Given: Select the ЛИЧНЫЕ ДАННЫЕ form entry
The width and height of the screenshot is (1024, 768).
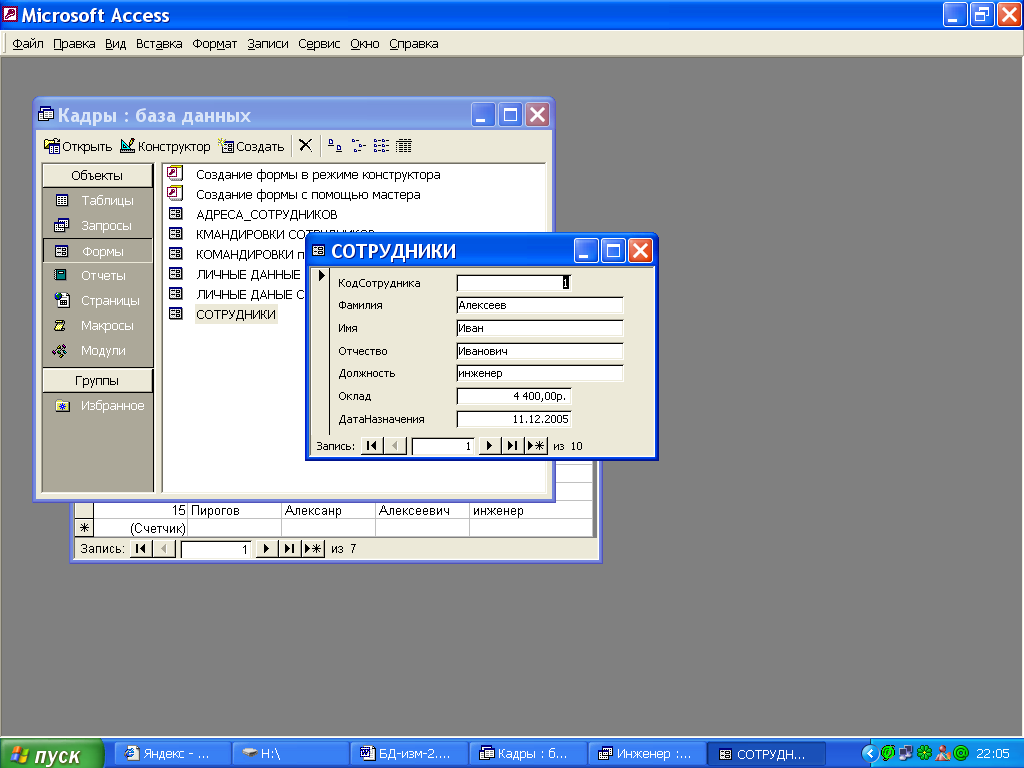Looking at the screenshot, I should coord(248,275).
